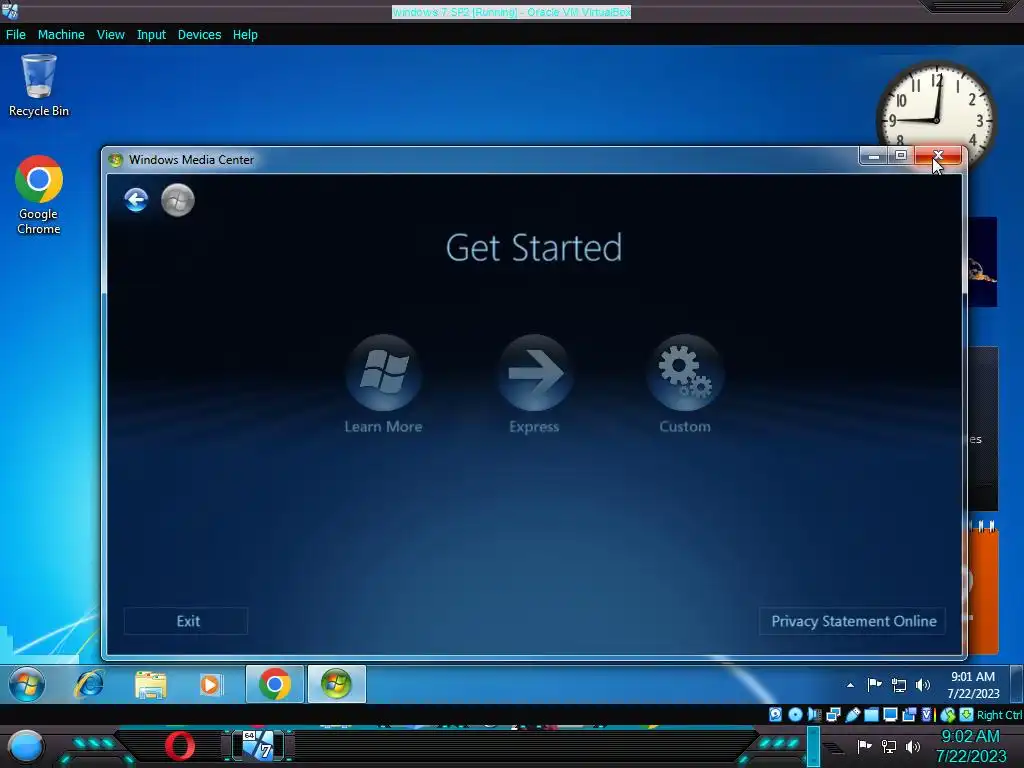Open Action Center flag in the guest tray
Image resolution: width=1024 pixels, height=768 pixels.
pyautogui.click(x=874, y=684)
